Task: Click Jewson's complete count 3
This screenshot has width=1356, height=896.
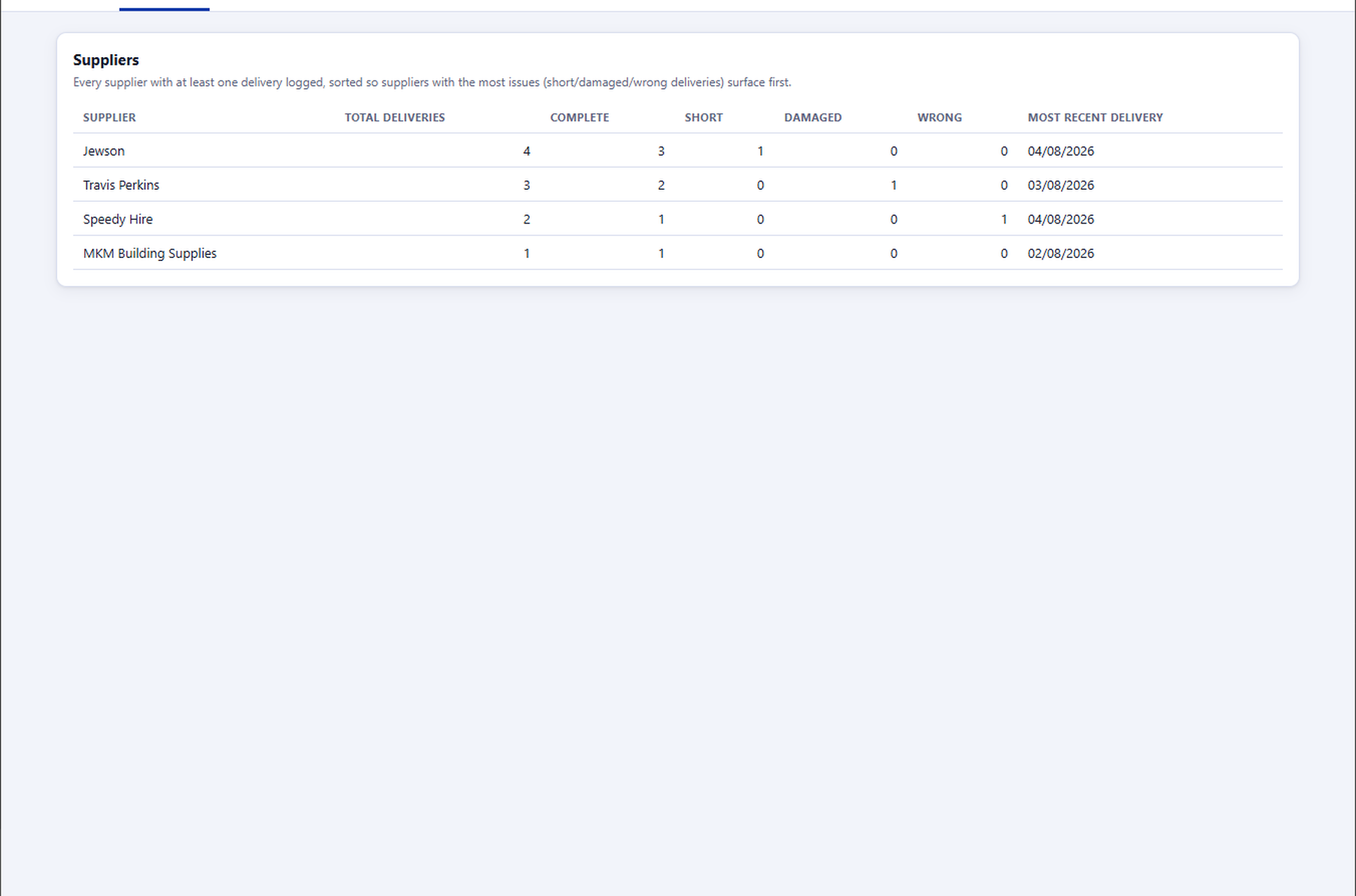Action: click(661, 151)
